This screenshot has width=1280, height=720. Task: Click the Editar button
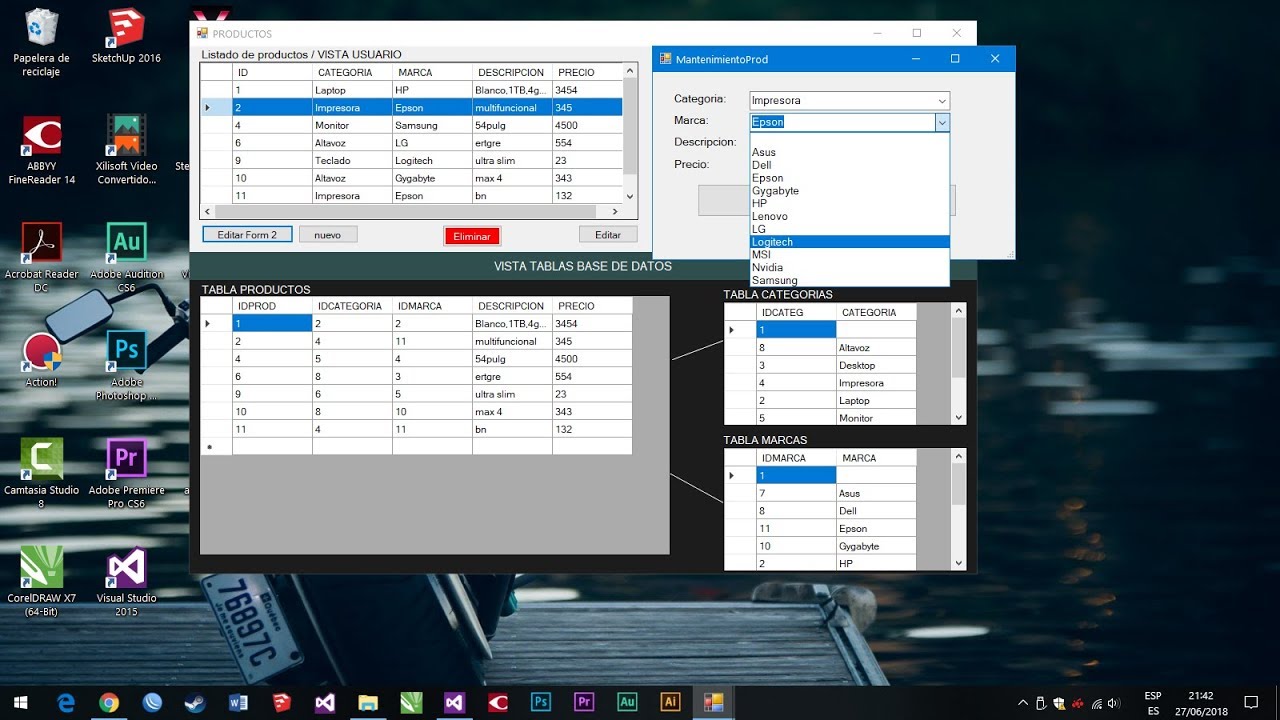pyautogui.click(x=608, y=235)
